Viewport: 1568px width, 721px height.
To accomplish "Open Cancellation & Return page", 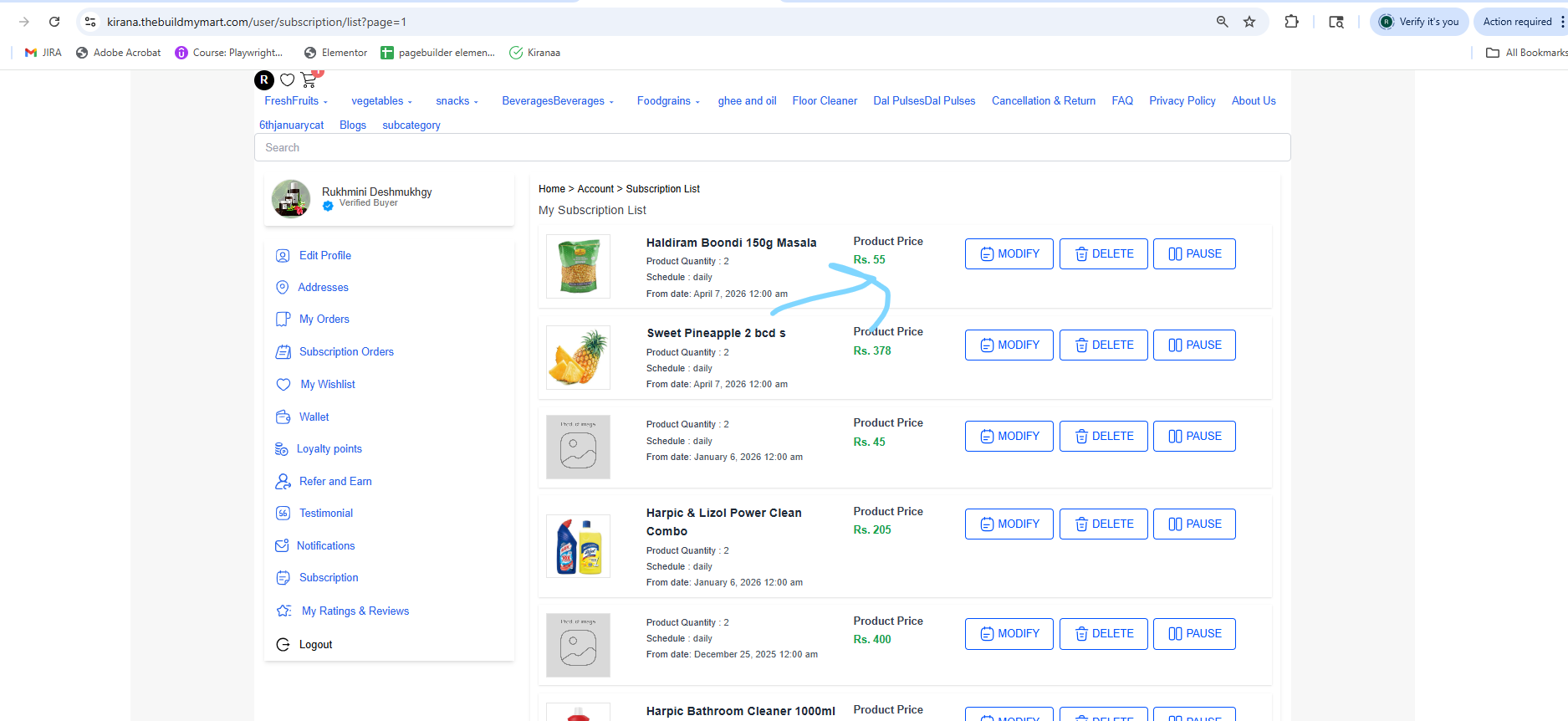I will pos(1044,101).
